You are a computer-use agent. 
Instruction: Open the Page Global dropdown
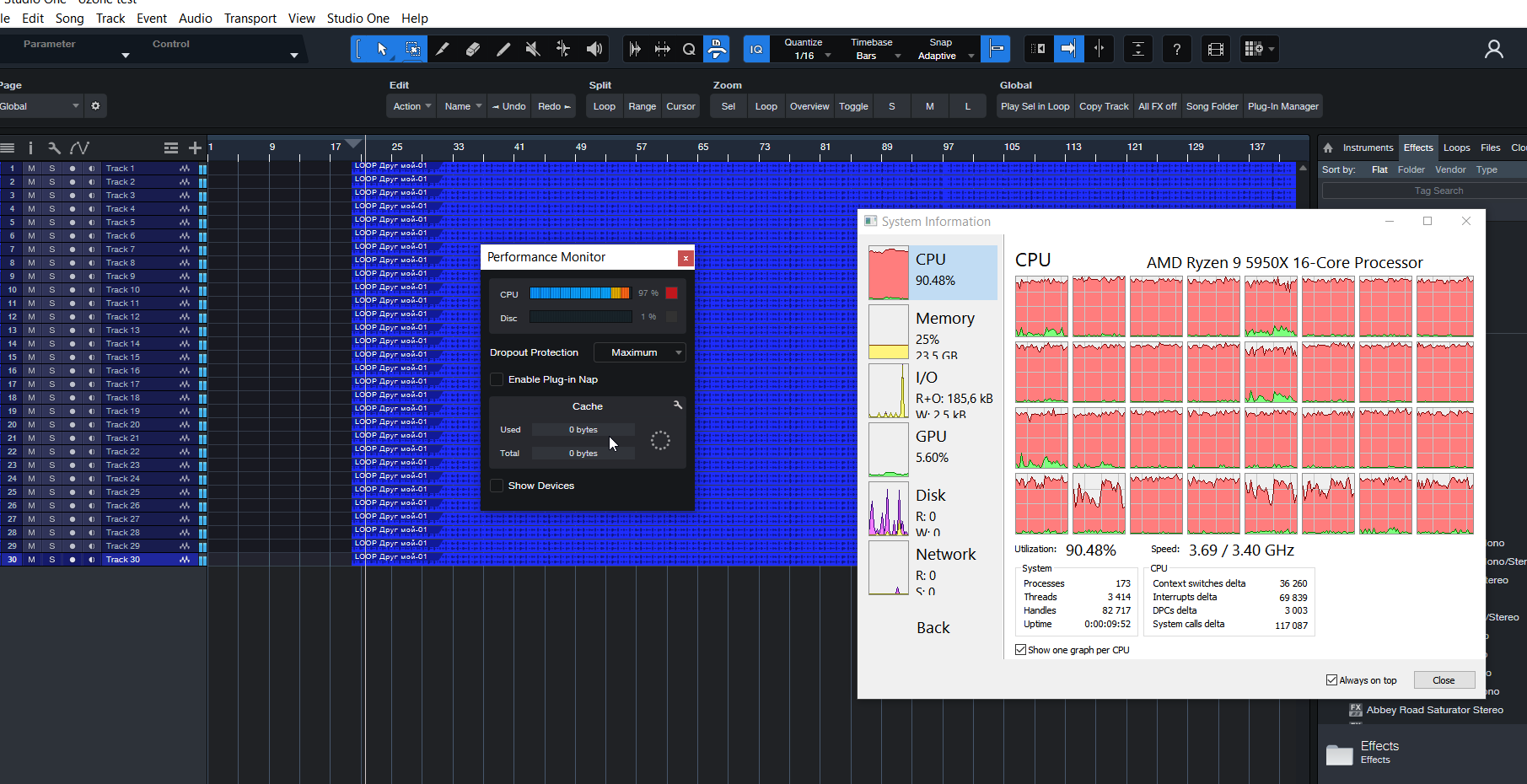click(40, 106)
